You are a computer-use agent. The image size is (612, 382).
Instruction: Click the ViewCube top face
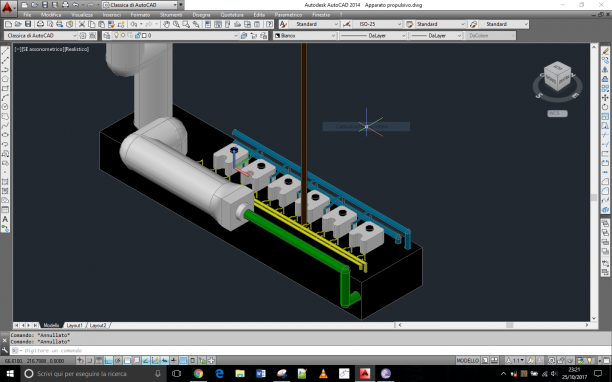557,67
